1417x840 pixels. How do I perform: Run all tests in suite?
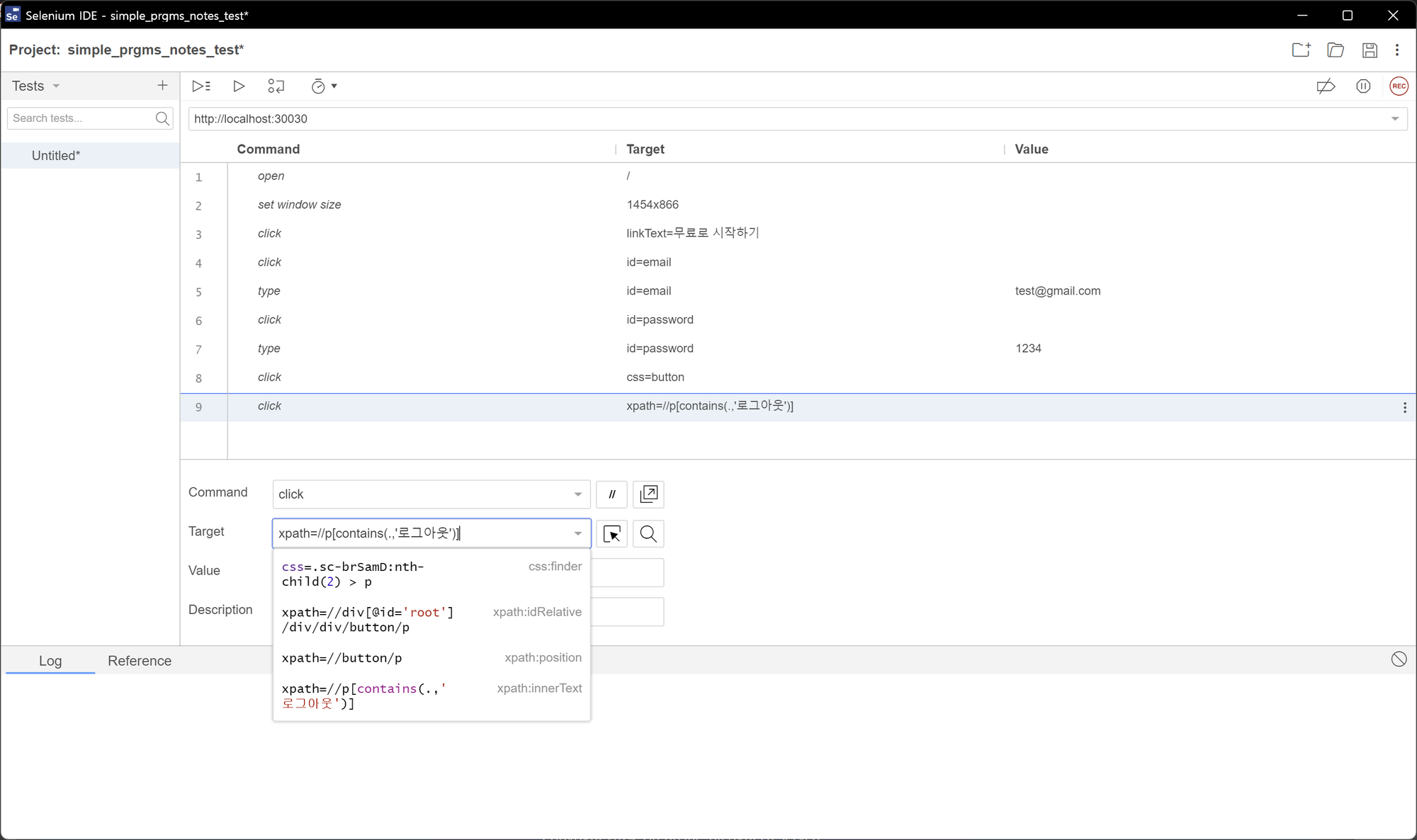pyautogui.click(x=201, y=86)
